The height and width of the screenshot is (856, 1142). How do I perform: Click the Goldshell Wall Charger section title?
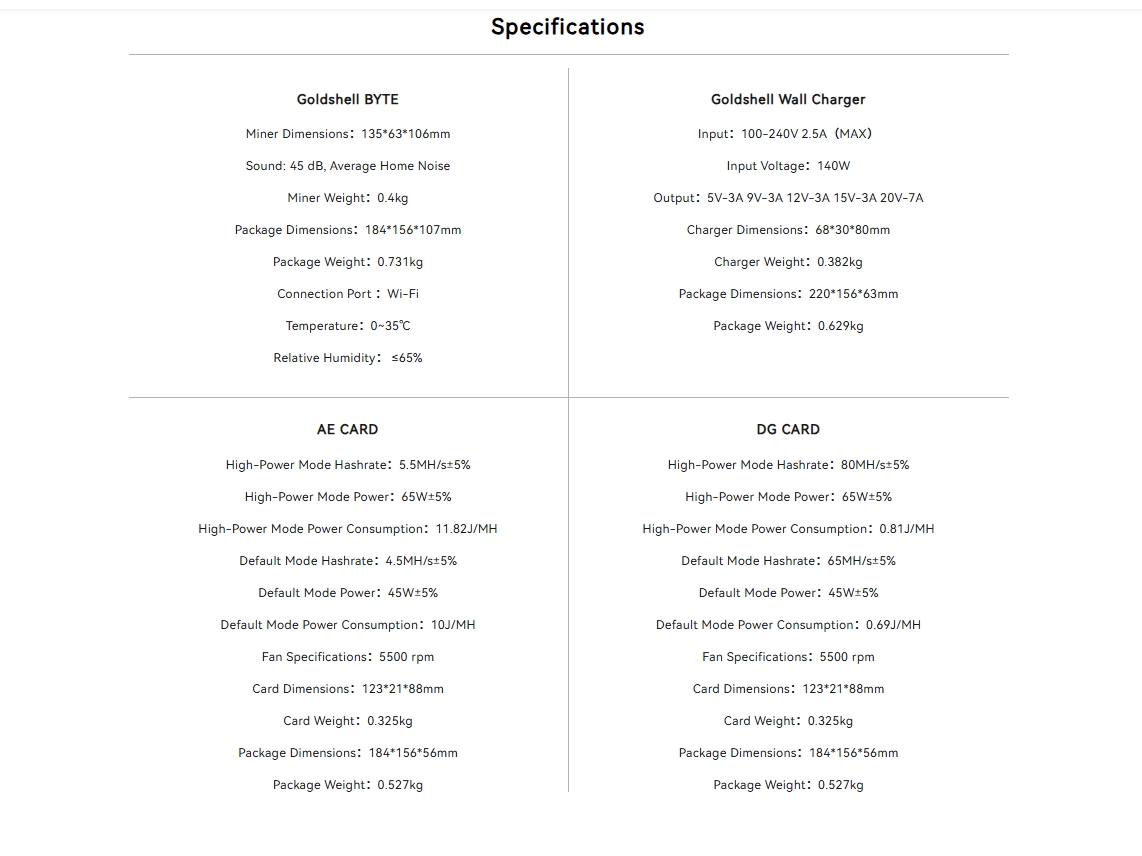coord(788,99)
